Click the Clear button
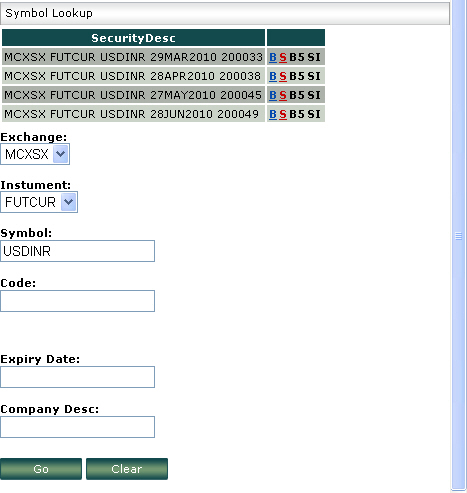The height and width of the screenshot is (493, 467). pyautogui.click(x=127, y=469)
